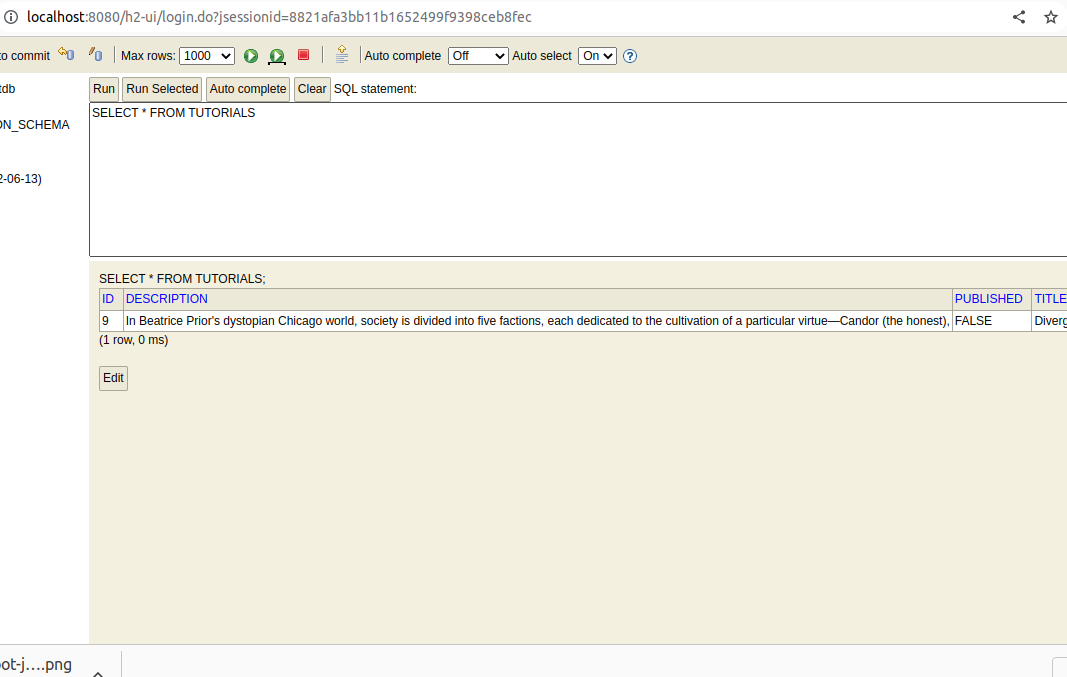Click the 'SELECT * FROM TUTORIALS;' result heading

pos(182,279)
